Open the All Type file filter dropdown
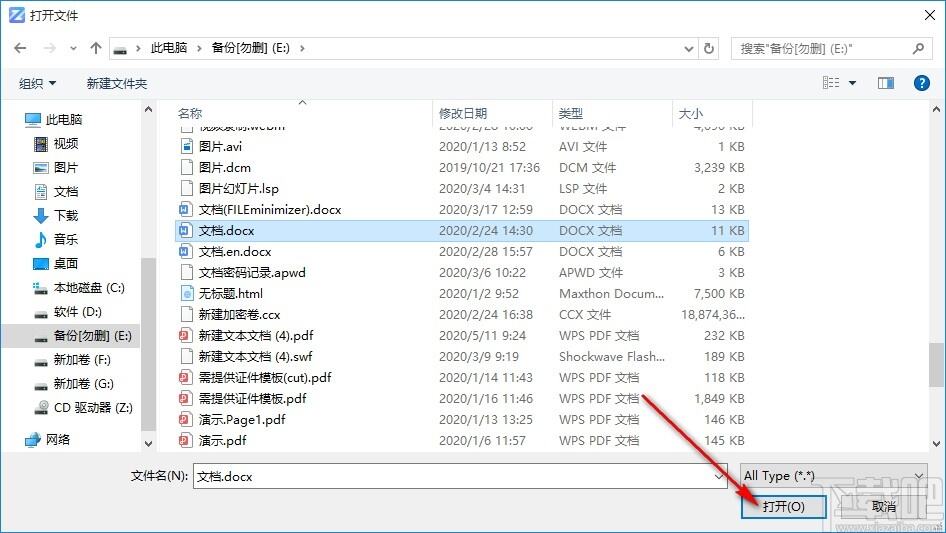The image size is (946, 533). click(834, 476)
